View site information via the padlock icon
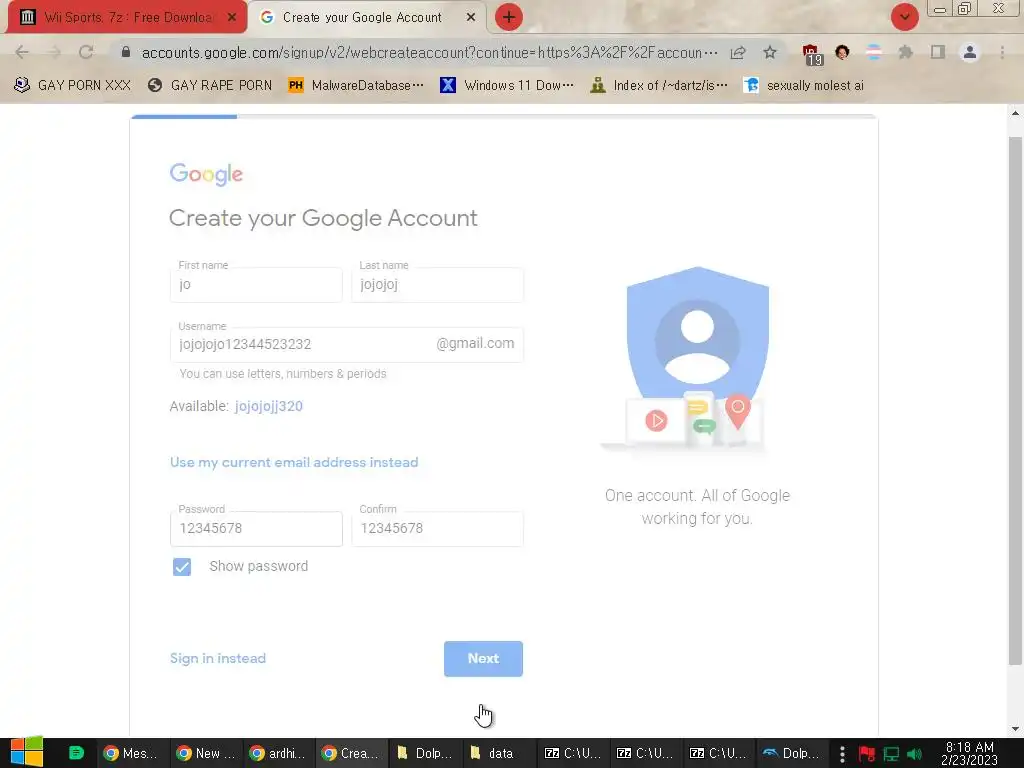 pos(126,52)
